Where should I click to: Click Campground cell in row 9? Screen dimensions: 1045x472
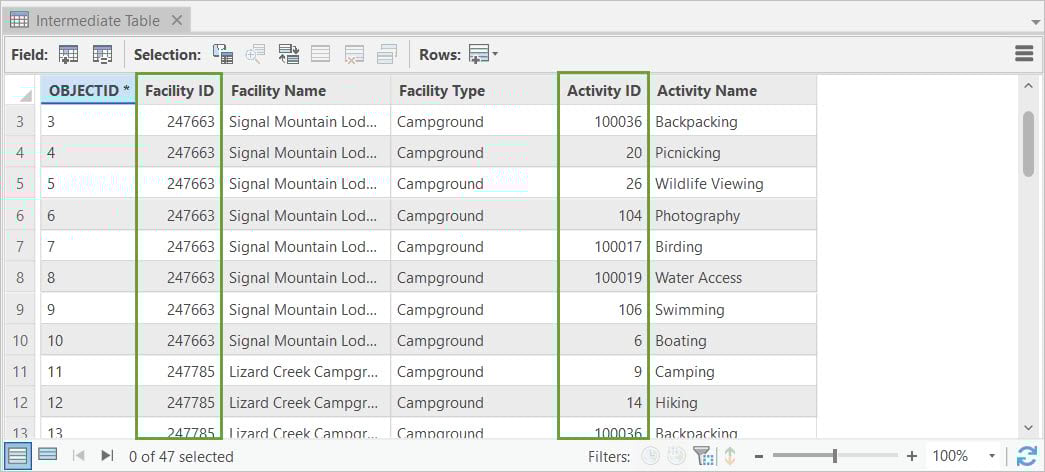pos(474,309)
